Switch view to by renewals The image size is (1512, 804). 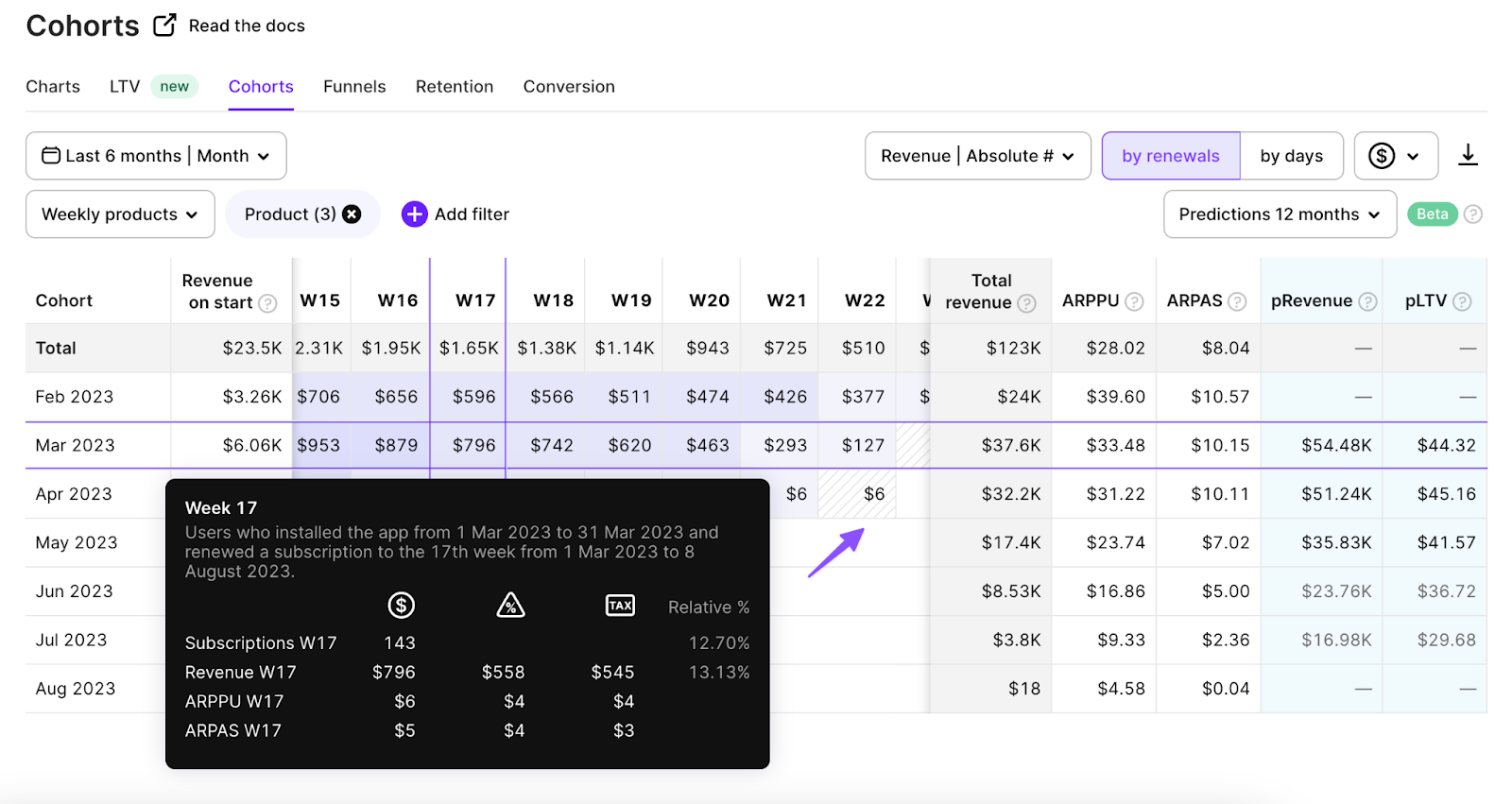pyautogui.click(x=1170, y=156)
